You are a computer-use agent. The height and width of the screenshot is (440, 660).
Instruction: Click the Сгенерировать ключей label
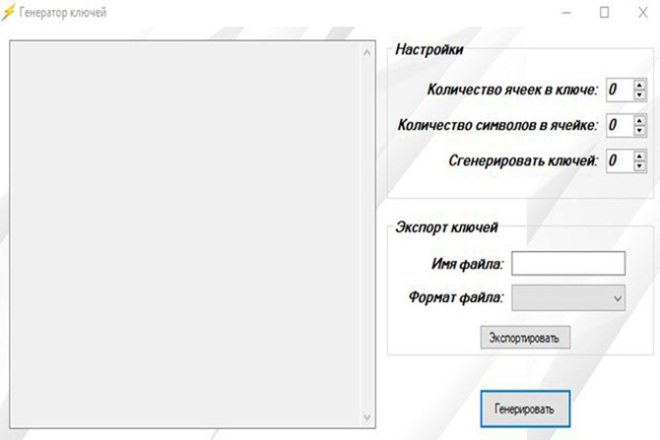523,160
